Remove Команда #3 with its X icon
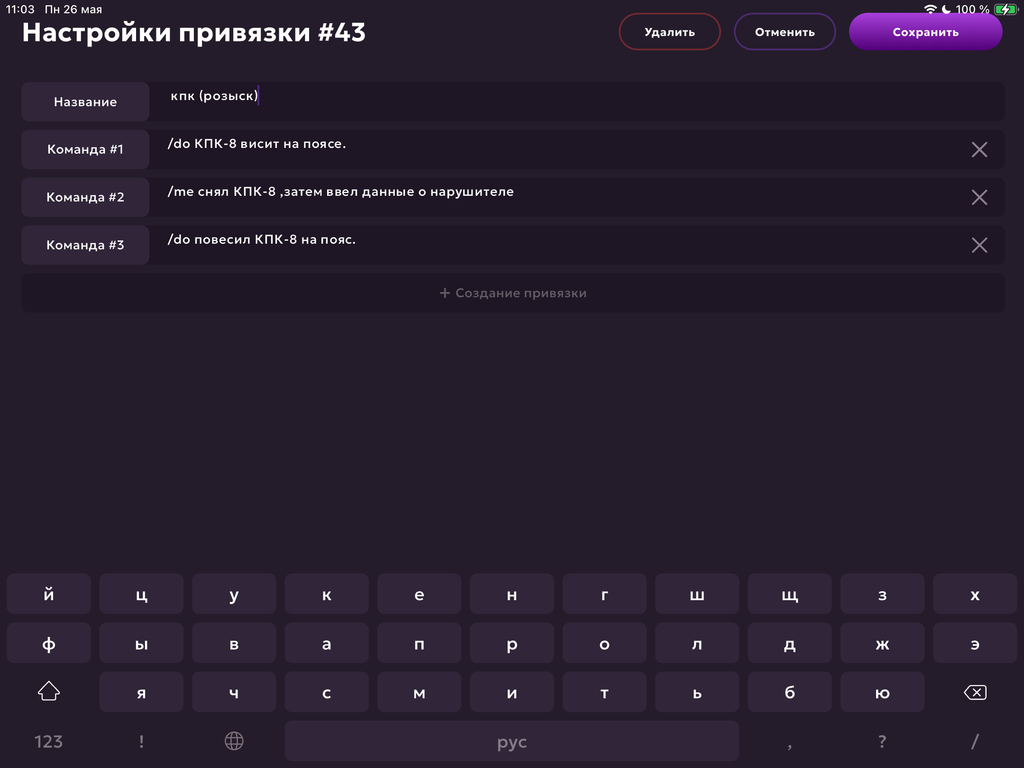Image resolution: width=1024 pixels, height=768 pixels. pyautogui.click(x=979, y=245)
